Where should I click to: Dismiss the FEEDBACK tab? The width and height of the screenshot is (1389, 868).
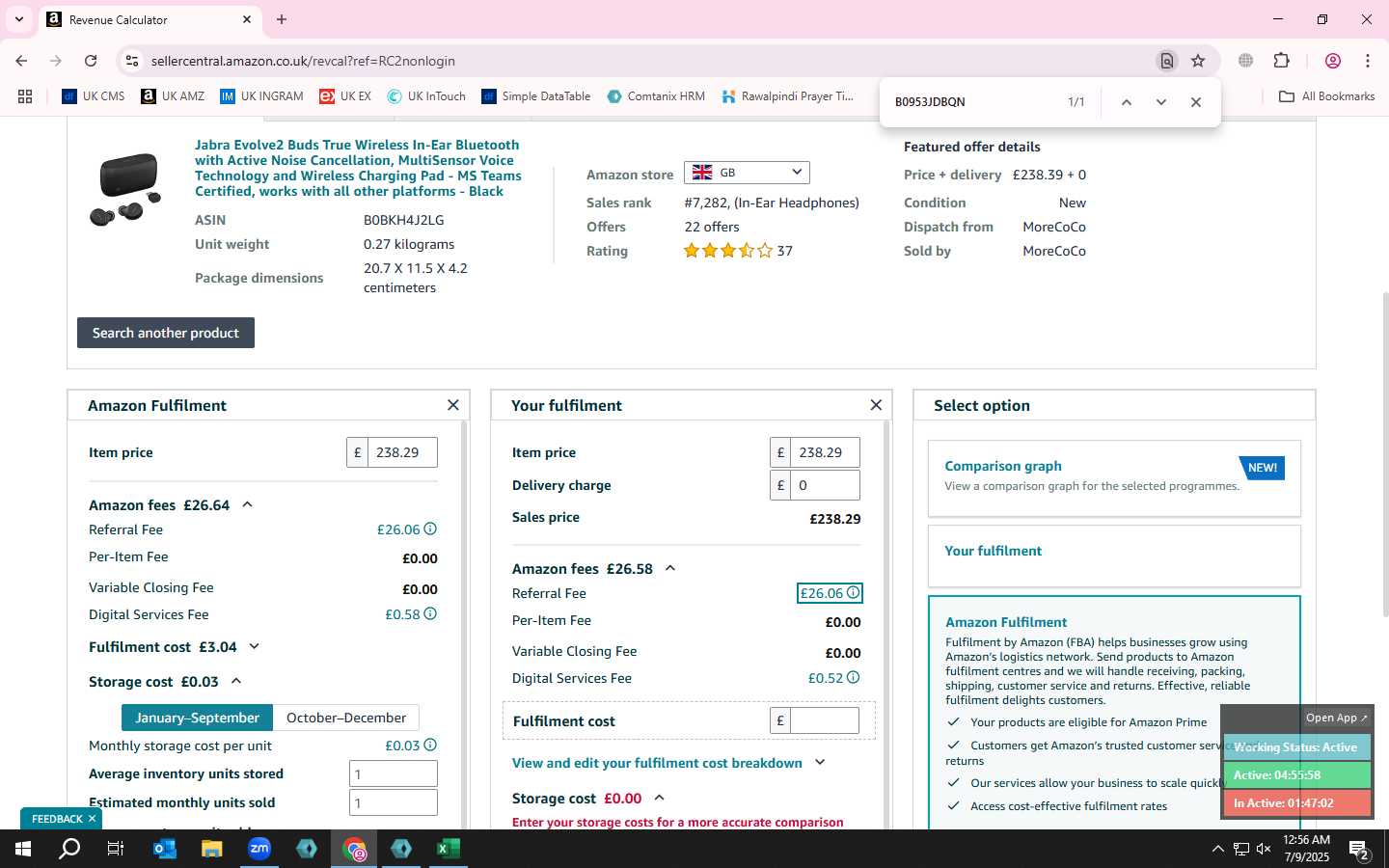(x=92, y=819)
